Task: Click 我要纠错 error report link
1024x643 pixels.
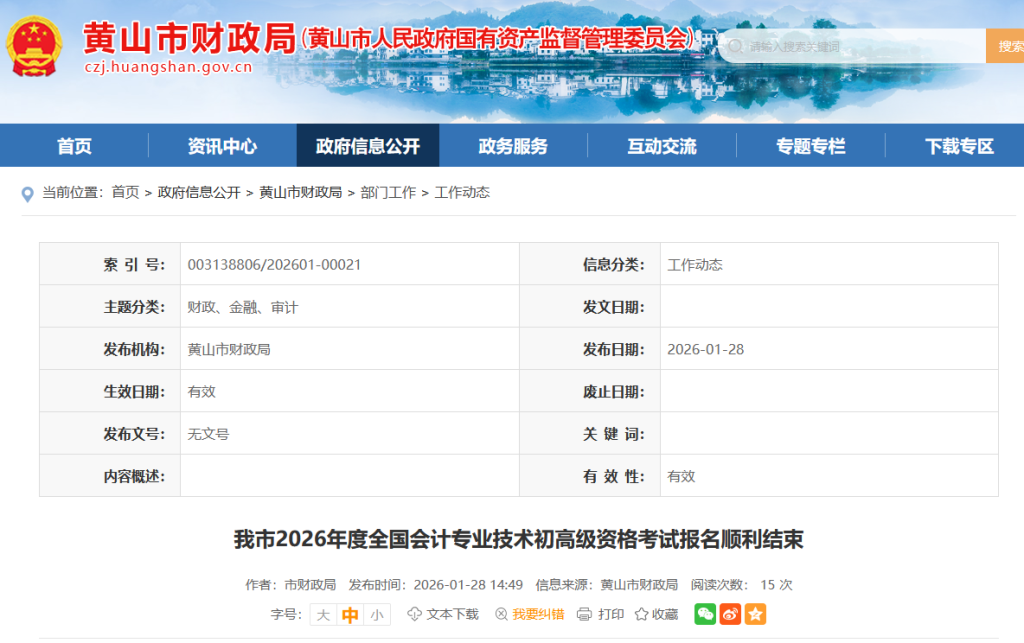Action: point(538,614)
